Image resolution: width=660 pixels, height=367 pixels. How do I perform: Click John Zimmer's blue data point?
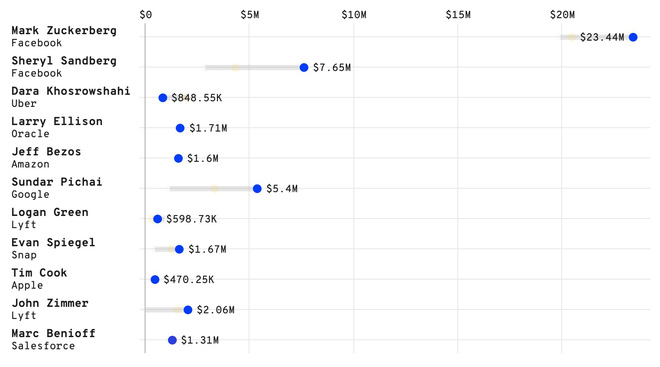pyautogui.click(x=188, y=310)
